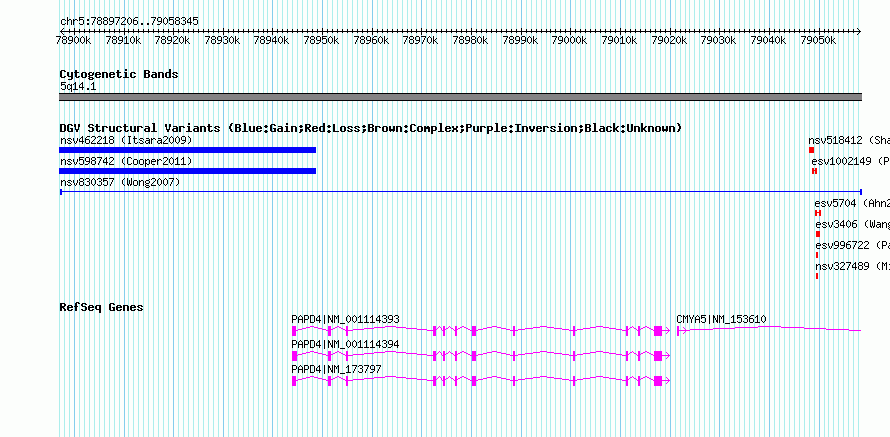Image resolution: width=890 pixels, height=437 pixels.
Task: Click the 78980k ruler tick label
Action: click(471, 40)
